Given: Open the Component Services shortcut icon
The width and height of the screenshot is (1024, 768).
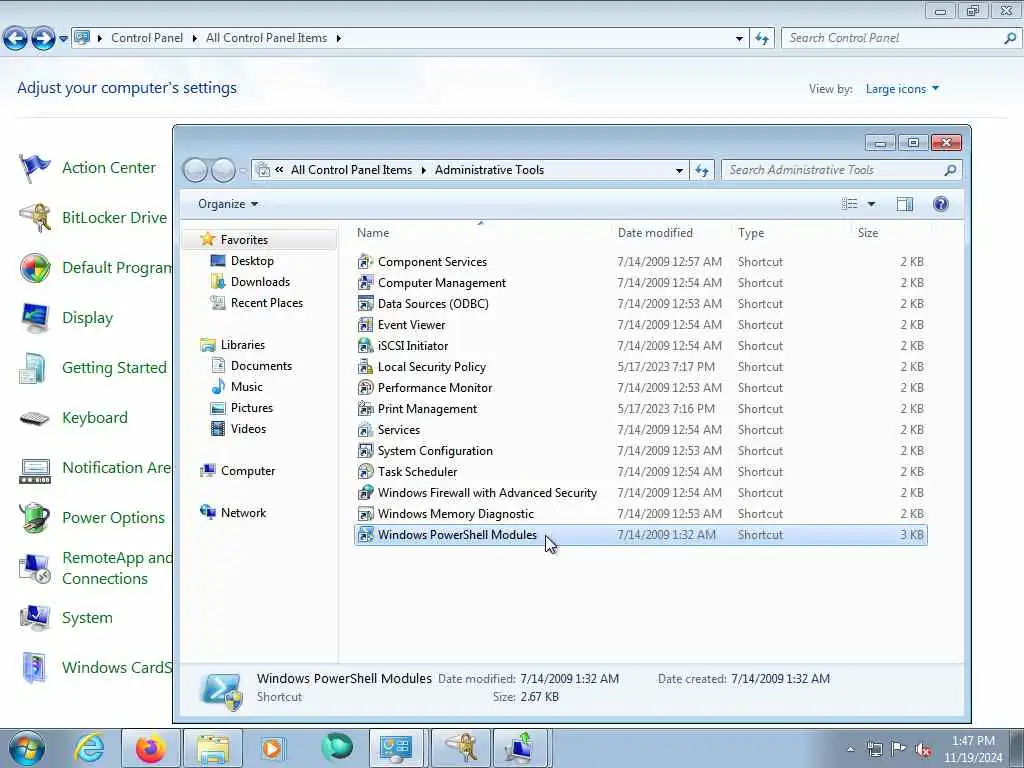Looking at the screenshot, I should tap(366, 262).
